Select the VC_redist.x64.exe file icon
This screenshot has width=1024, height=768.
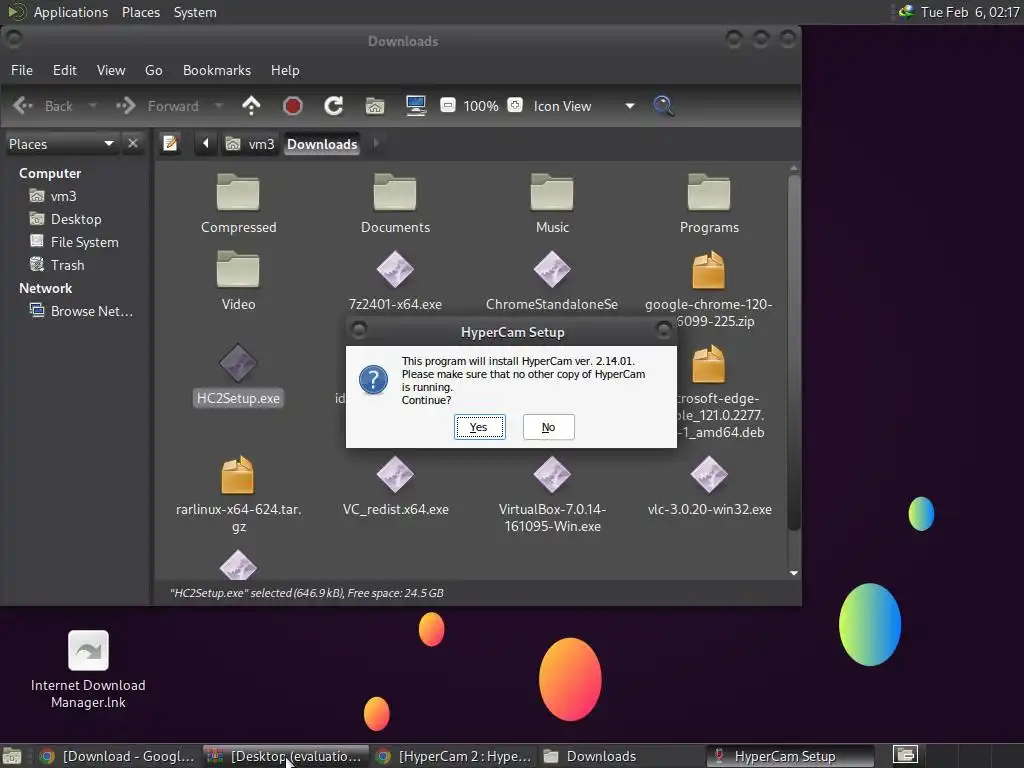coord(395,474)
